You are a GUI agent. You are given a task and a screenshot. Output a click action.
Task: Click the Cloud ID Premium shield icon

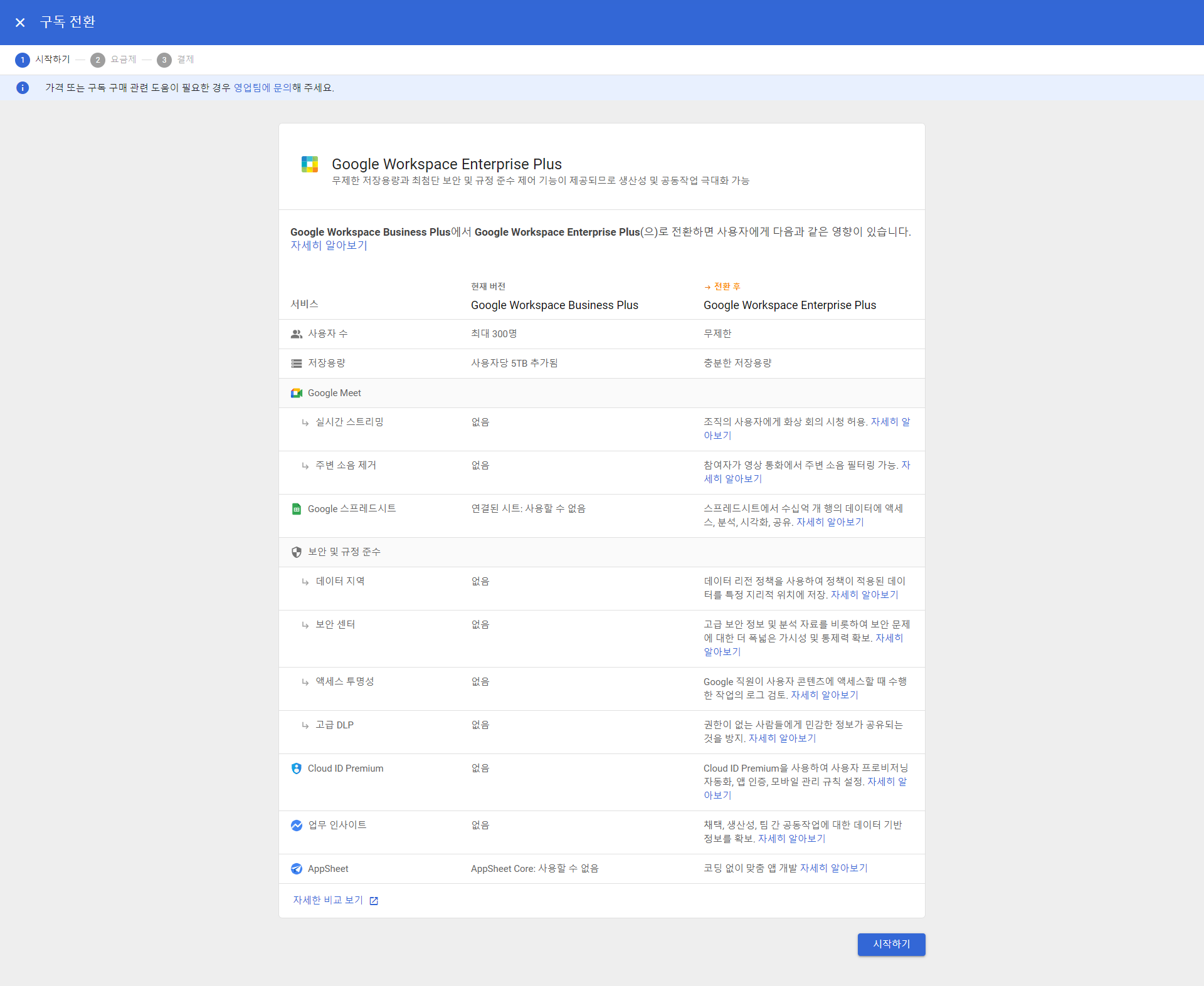pyautogui.click(x=297, y=768)
